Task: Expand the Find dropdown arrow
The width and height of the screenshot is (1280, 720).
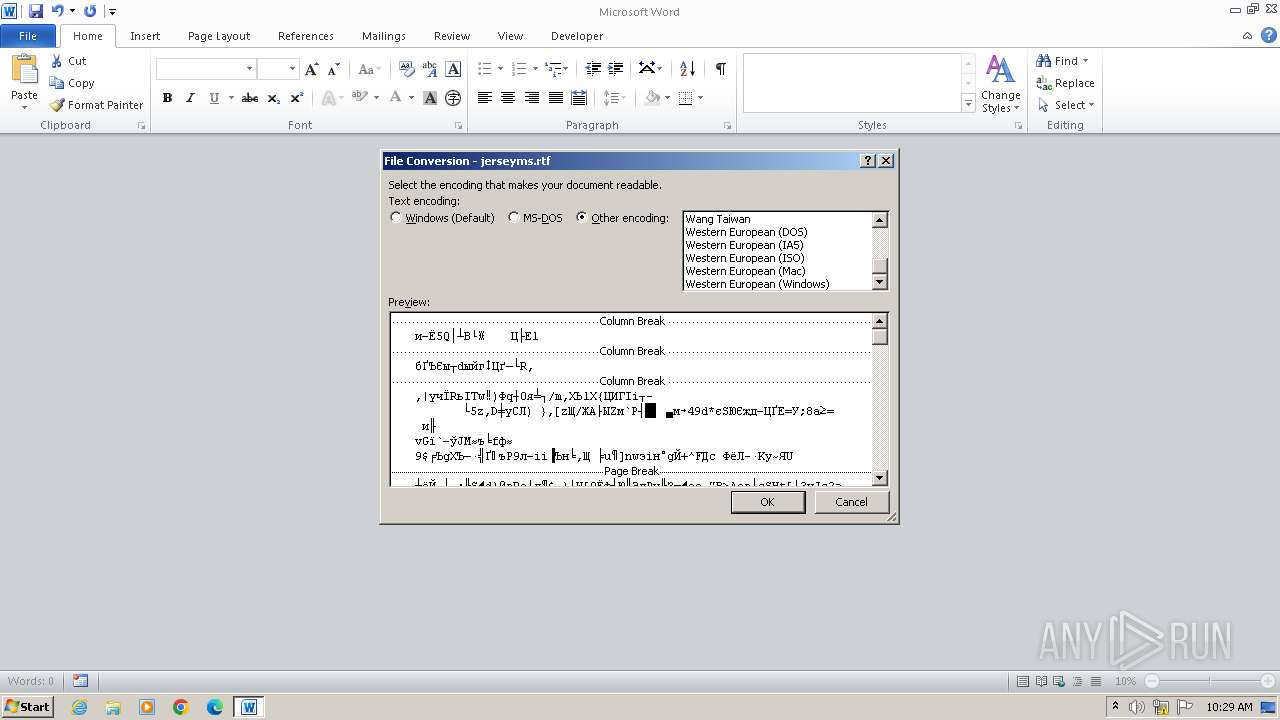Action: click(1086, 61)
